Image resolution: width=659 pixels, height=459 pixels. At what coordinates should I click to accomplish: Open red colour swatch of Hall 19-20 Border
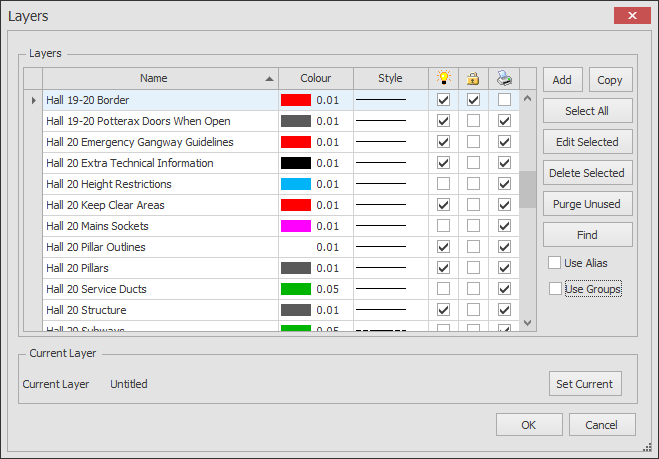[x=296, y=100]
